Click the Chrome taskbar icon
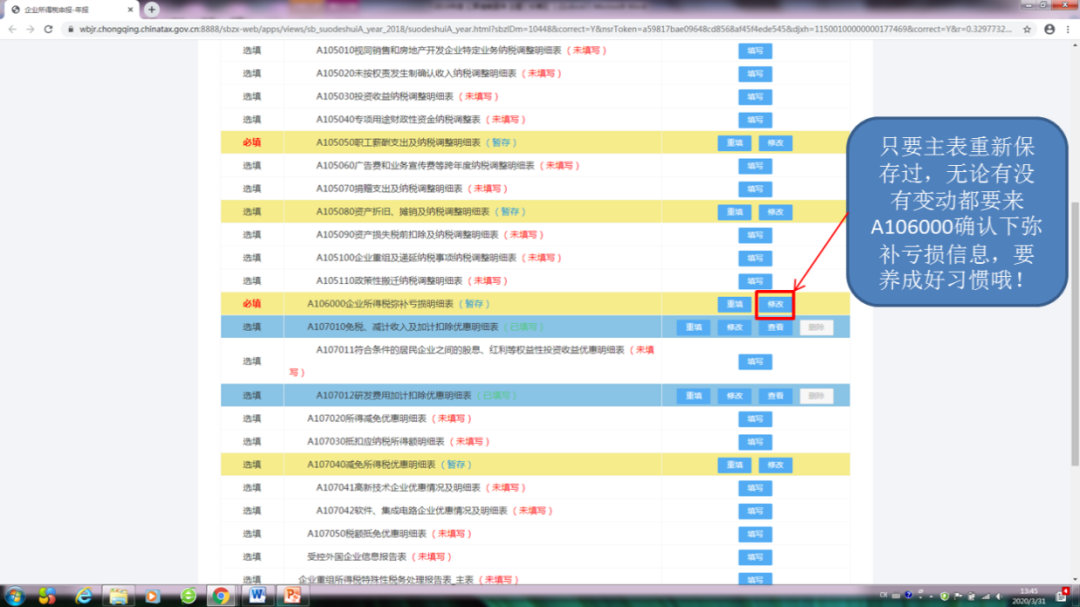Viewport: 1080px width, 607px height. coord(221,596)
